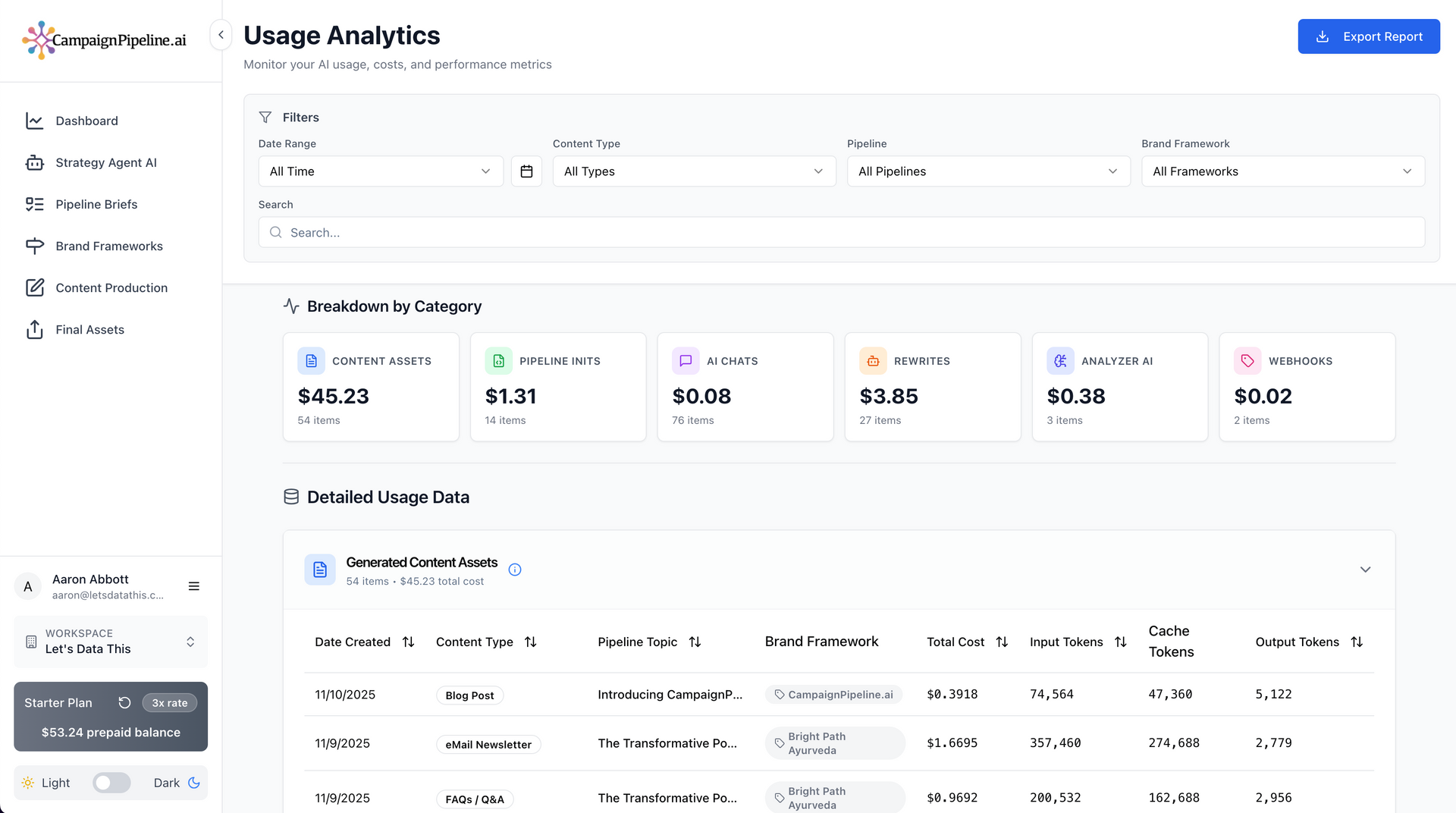The height and width of the screenshot is (813, 1456).
Task: Click the info icon beside Generated Content Assets
Action: coord(515,570)
